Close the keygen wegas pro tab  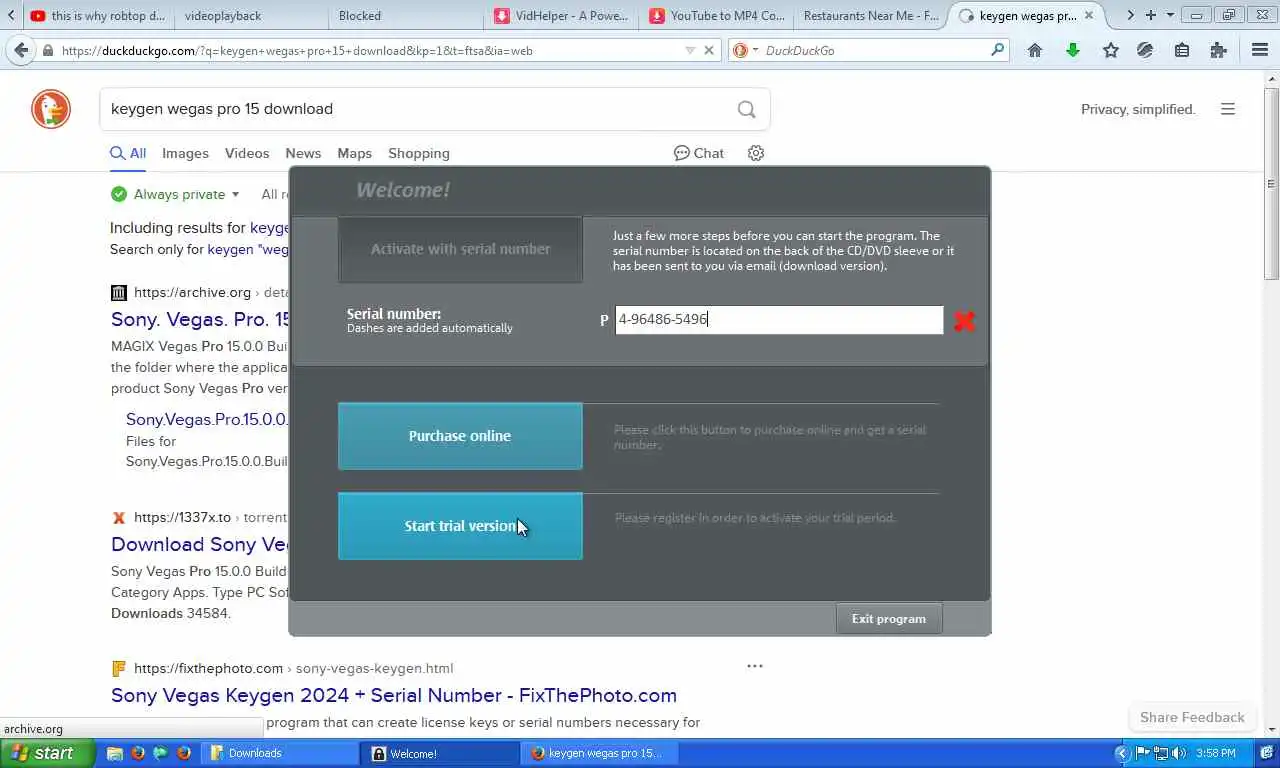click(1089, 15)
